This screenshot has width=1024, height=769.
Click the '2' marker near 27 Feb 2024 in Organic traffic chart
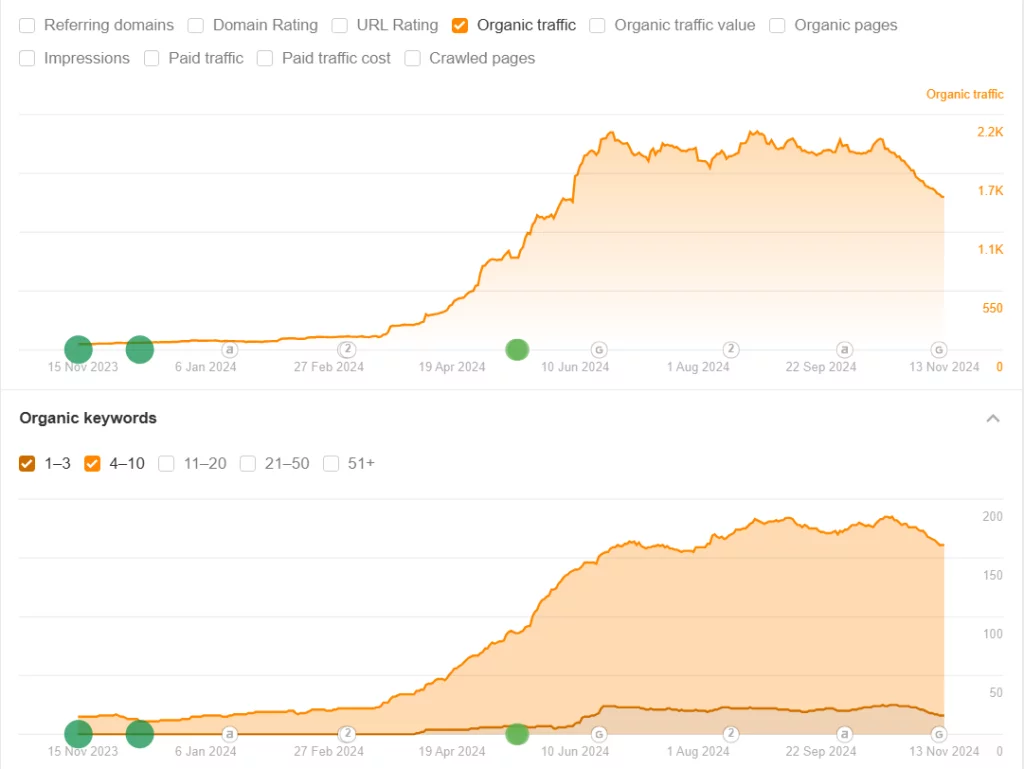click(347, 349)
